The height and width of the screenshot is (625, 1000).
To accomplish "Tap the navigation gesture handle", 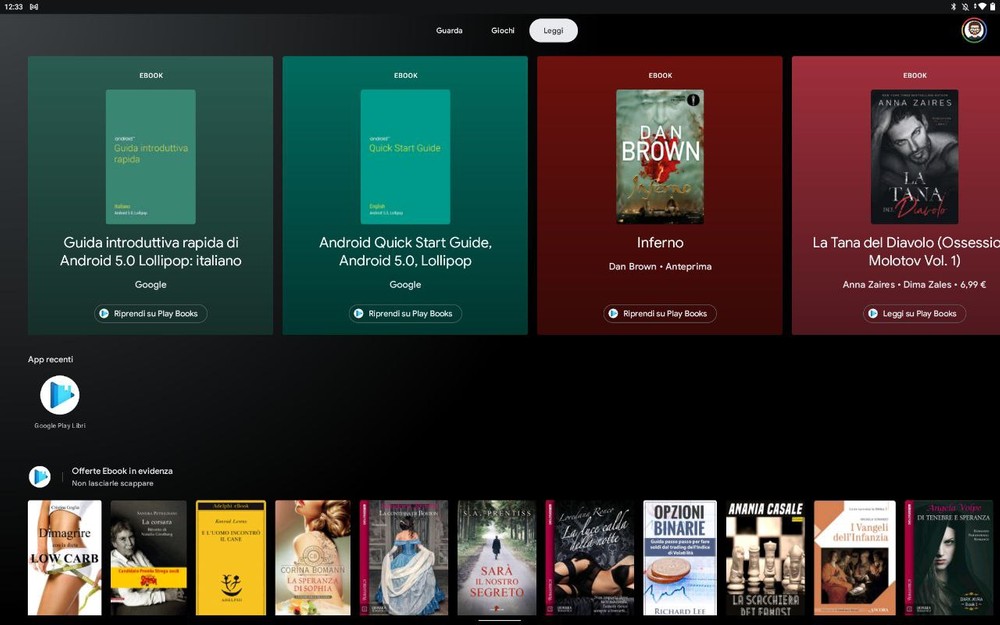I will tap(499, 620).
